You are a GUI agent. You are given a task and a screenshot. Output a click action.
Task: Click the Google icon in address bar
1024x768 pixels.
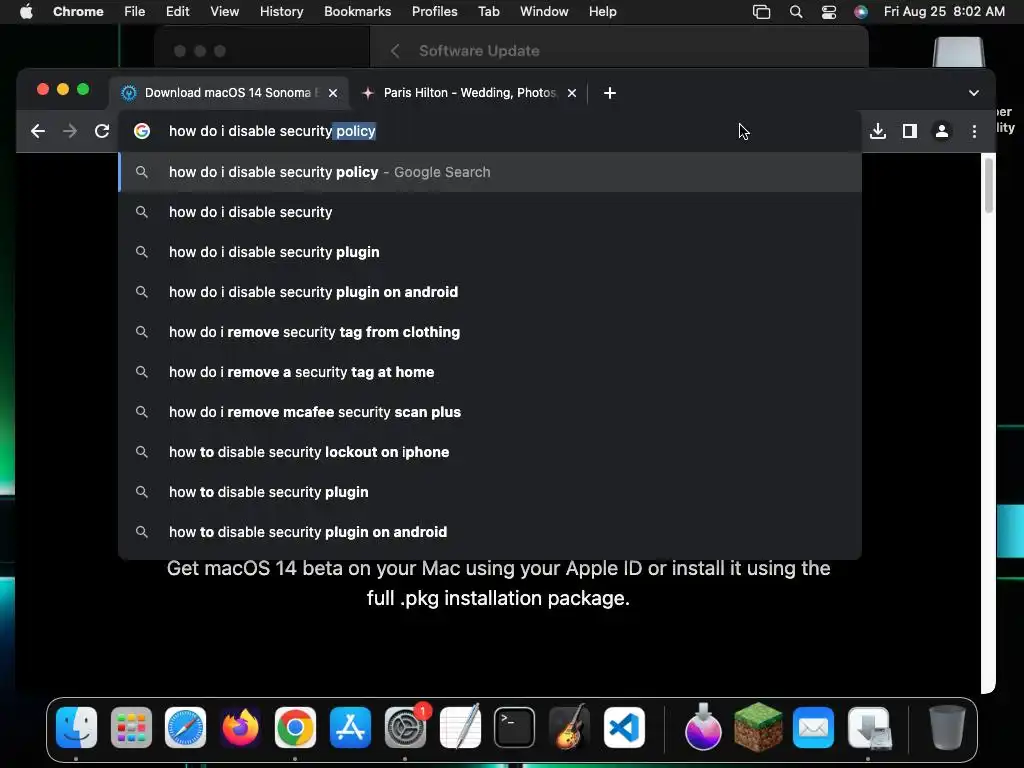point(142,131)
